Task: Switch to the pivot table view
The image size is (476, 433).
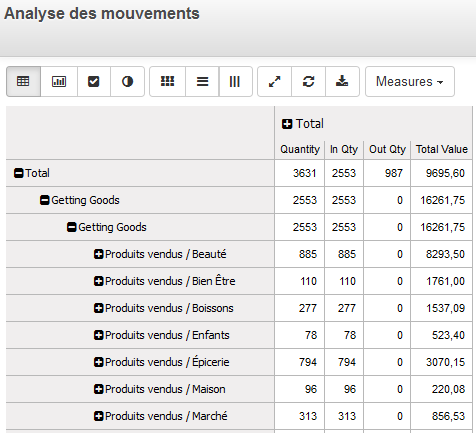Action: tap(23, 81)
